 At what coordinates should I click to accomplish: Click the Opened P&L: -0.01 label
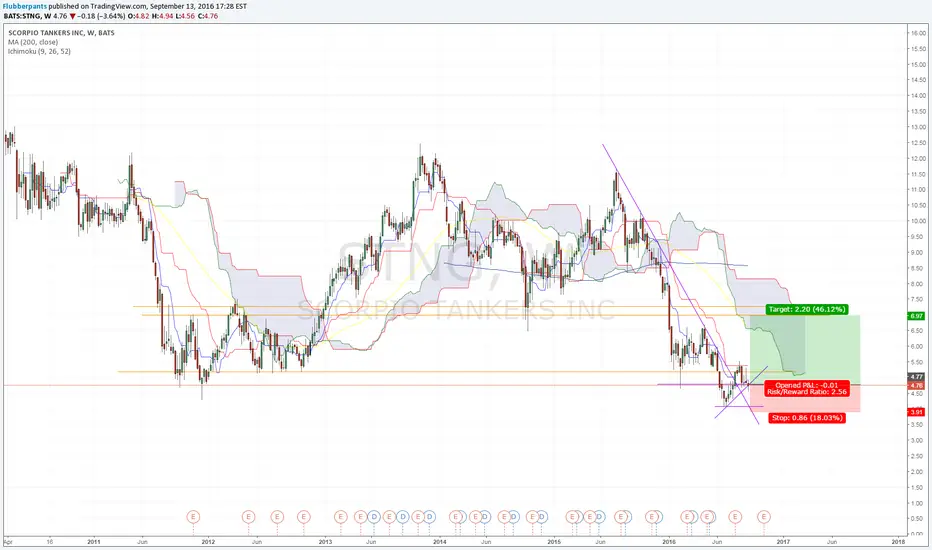point(807,385)
